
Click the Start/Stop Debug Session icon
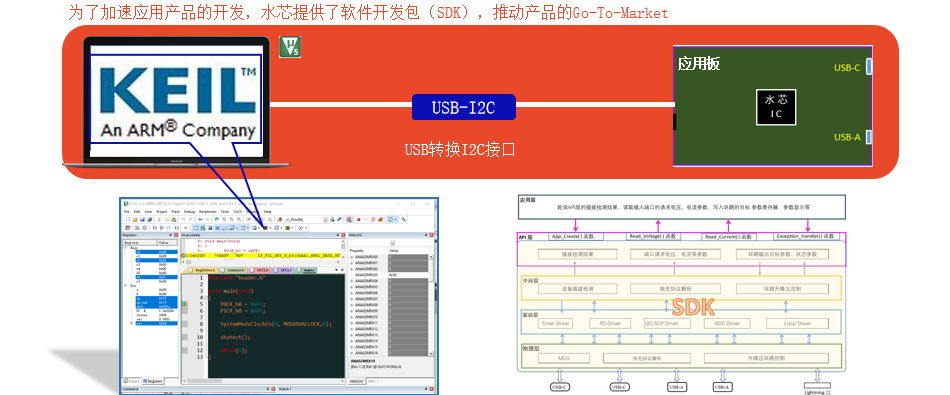click(x=349, y=219)
